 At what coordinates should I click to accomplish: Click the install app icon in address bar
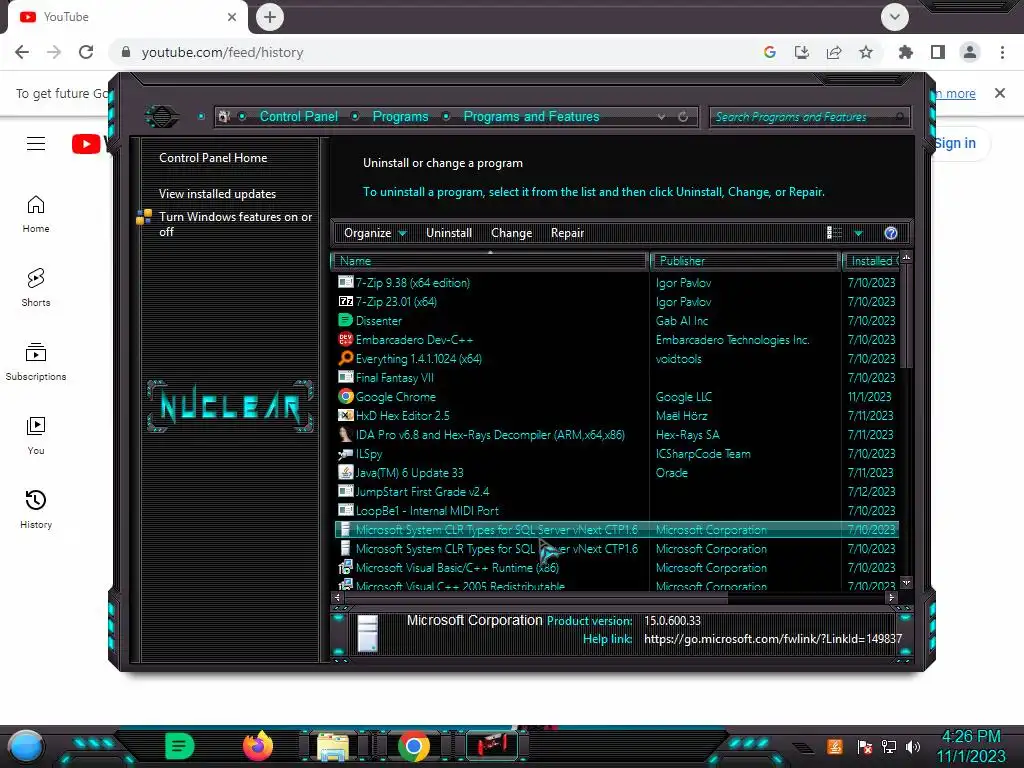802,52
